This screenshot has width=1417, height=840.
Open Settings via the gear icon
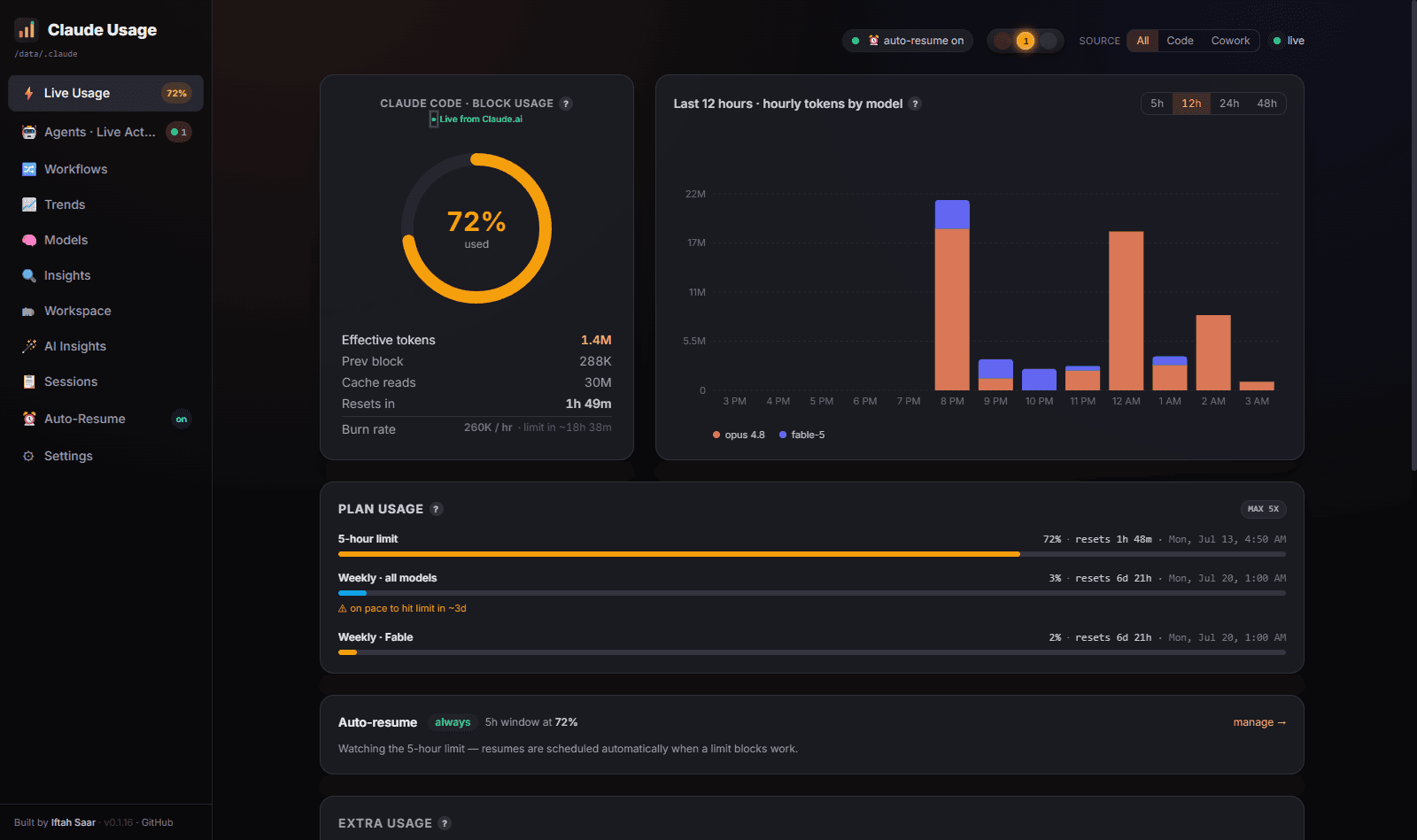point(28,456)
